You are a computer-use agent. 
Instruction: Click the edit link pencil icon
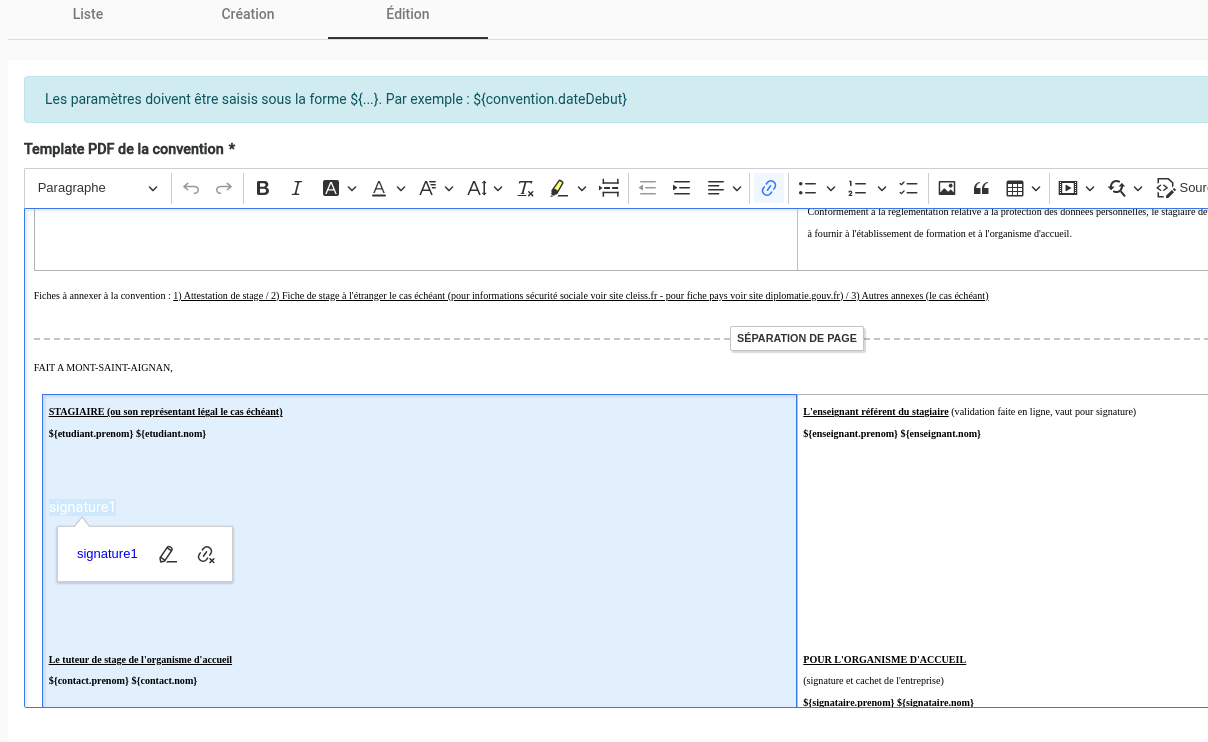(x=168, y=554)
